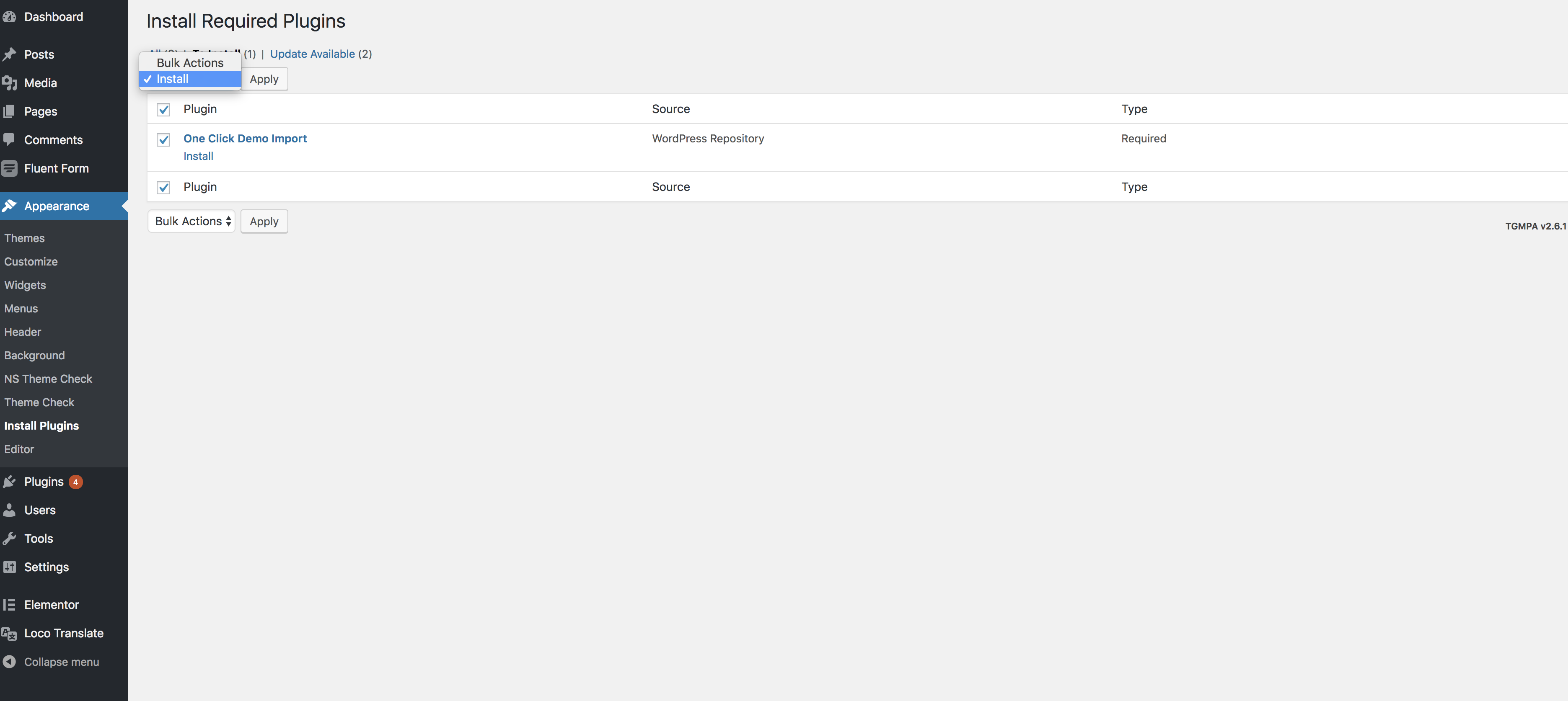Click the Comments bubble icon

(x=9, y=139)
